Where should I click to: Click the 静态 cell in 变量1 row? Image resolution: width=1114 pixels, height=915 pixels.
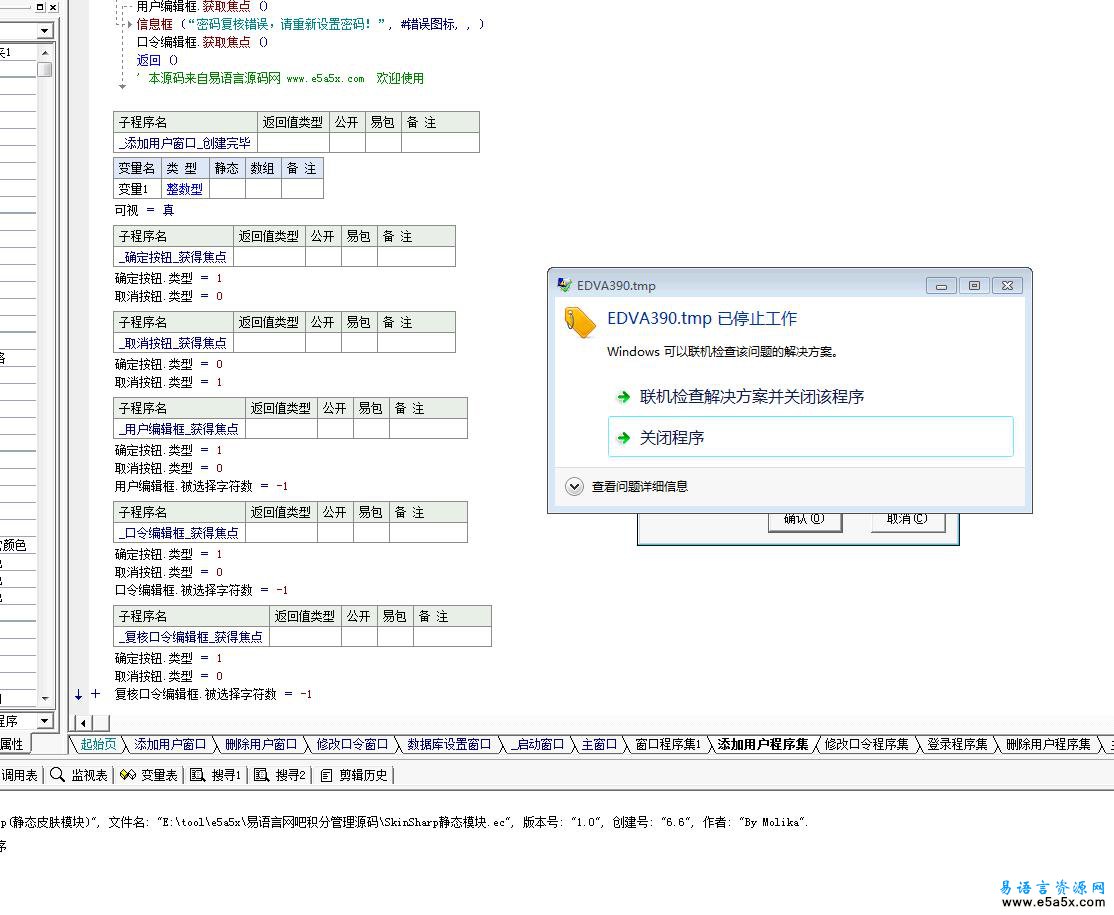(x=227, y=189)
